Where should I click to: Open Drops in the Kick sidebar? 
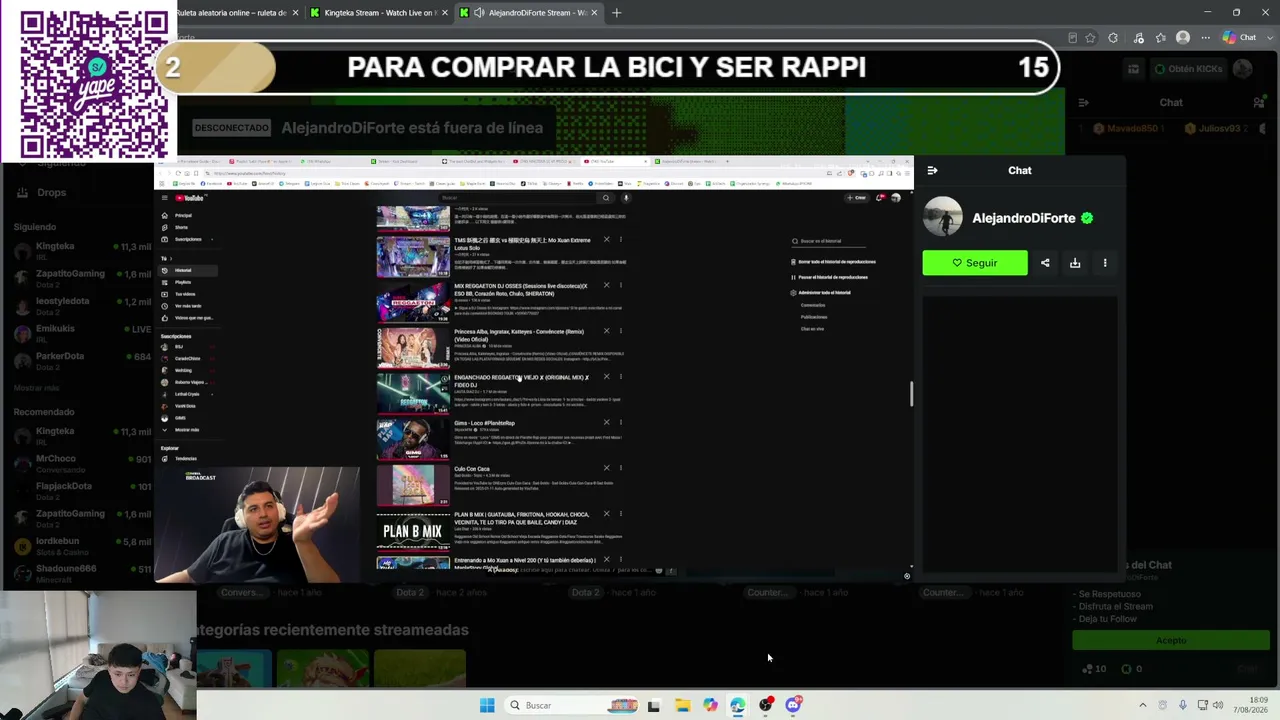[42, 192]
